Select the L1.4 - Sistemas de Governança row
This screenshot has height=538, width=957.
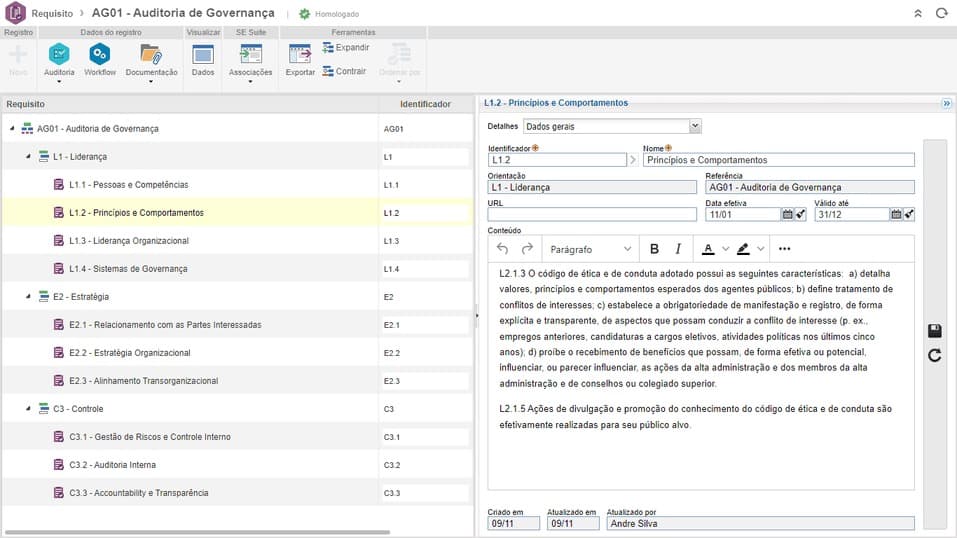pyautogui.click(x=237, y=269)
